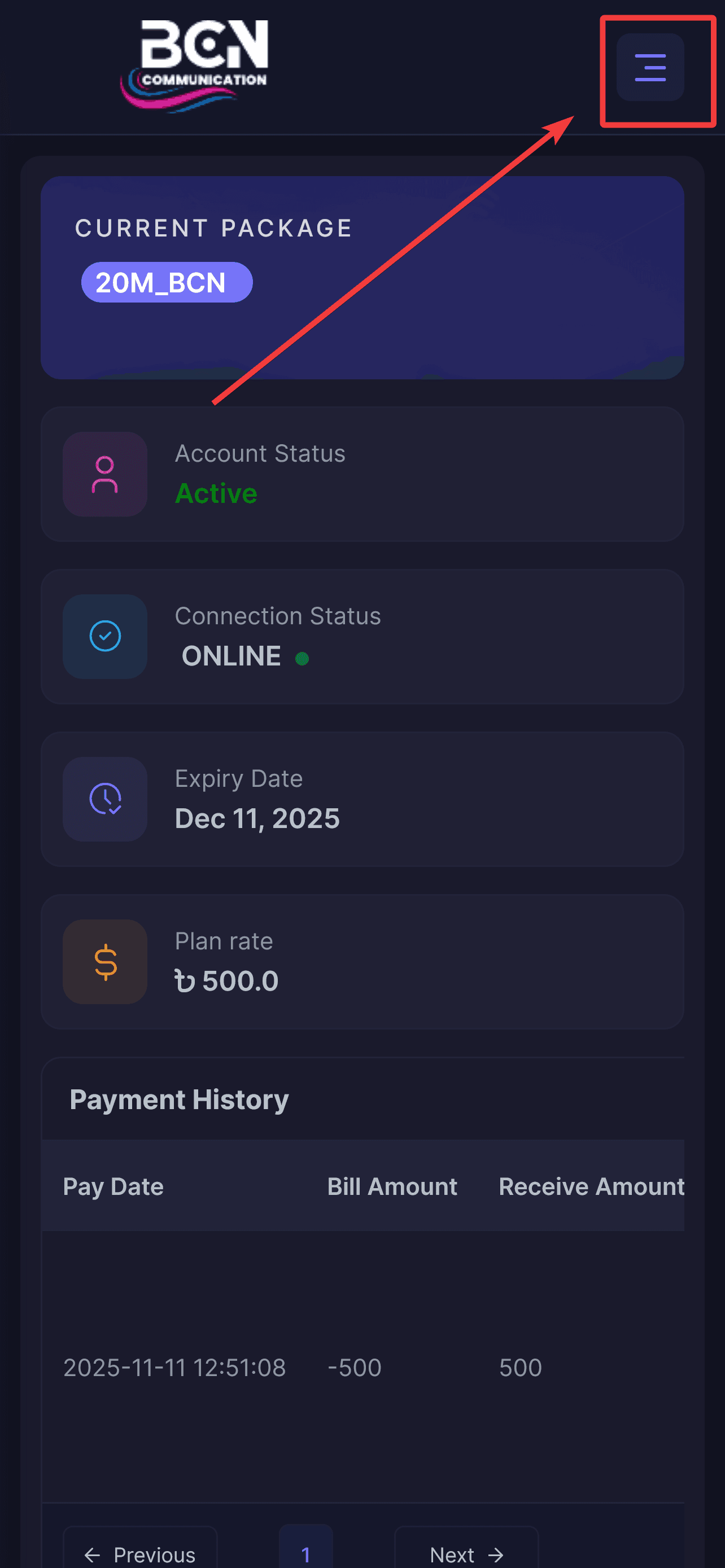Click the Bill Amount column header
Image resolution: width=725 pixels, height=1568 pixels.
click(392, 1186)
